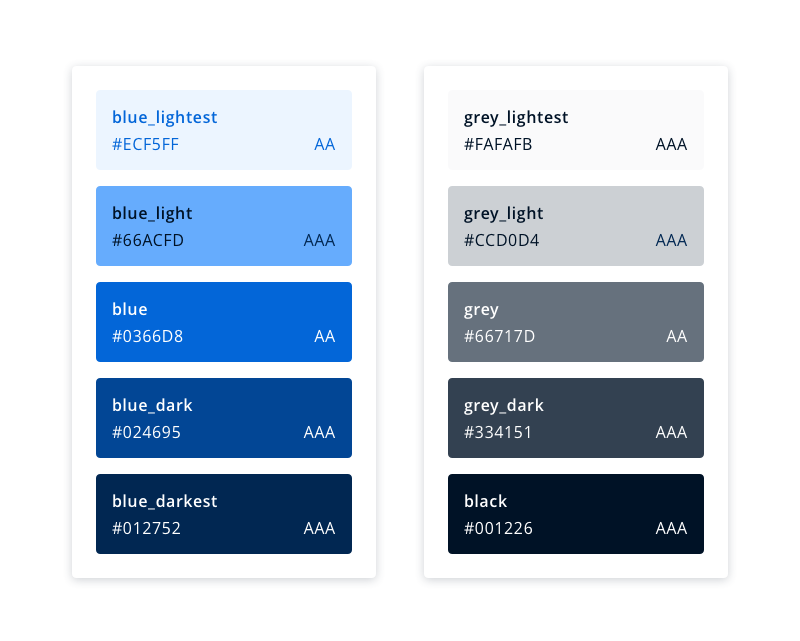Viewport: 800px width, 641px height.
Task: Click the blue_light swatch card
Action: [224, 226]
